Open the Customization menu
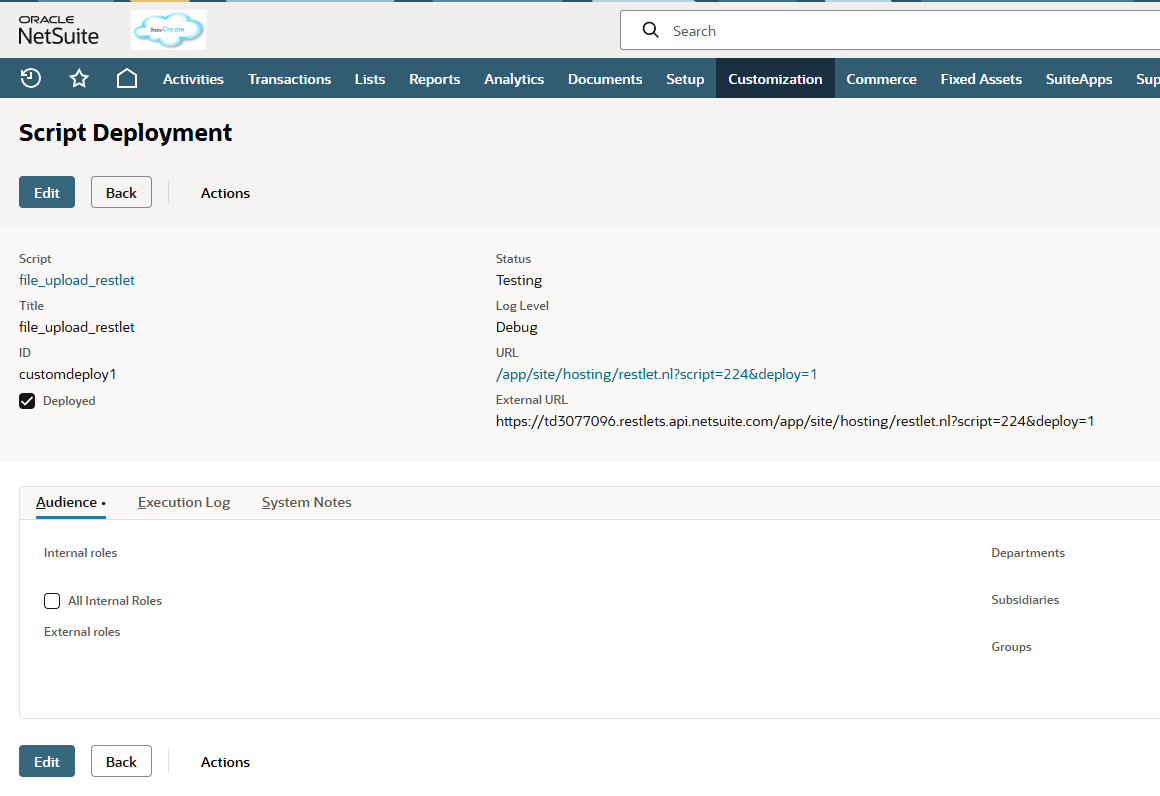1160x796 pixels. 775,79
